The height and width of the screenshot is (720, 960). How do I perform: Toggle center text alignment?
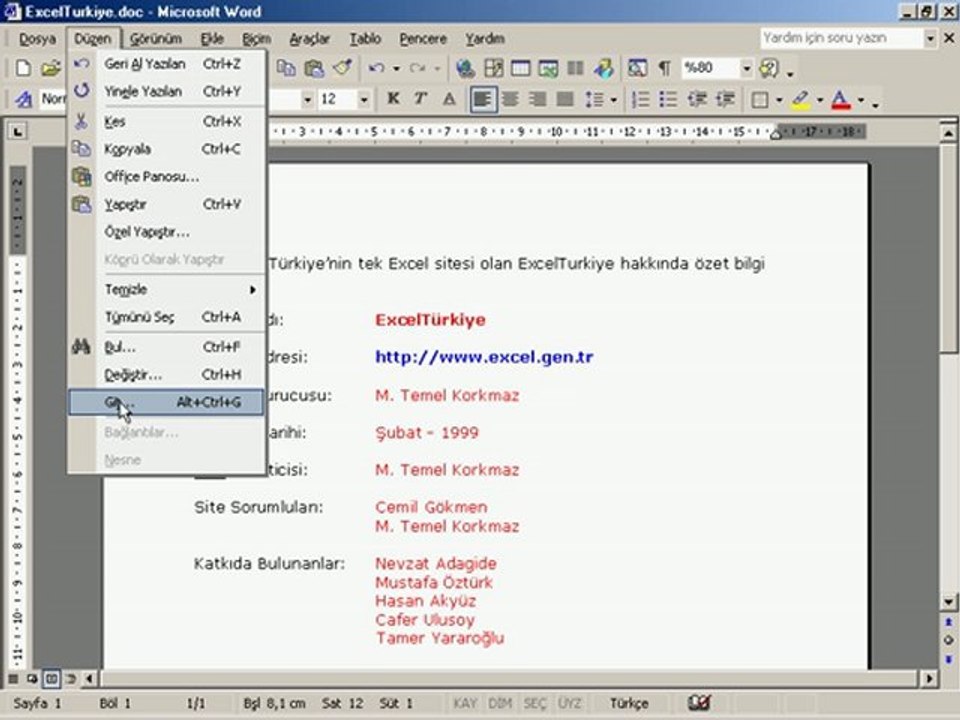pos(510,99)
